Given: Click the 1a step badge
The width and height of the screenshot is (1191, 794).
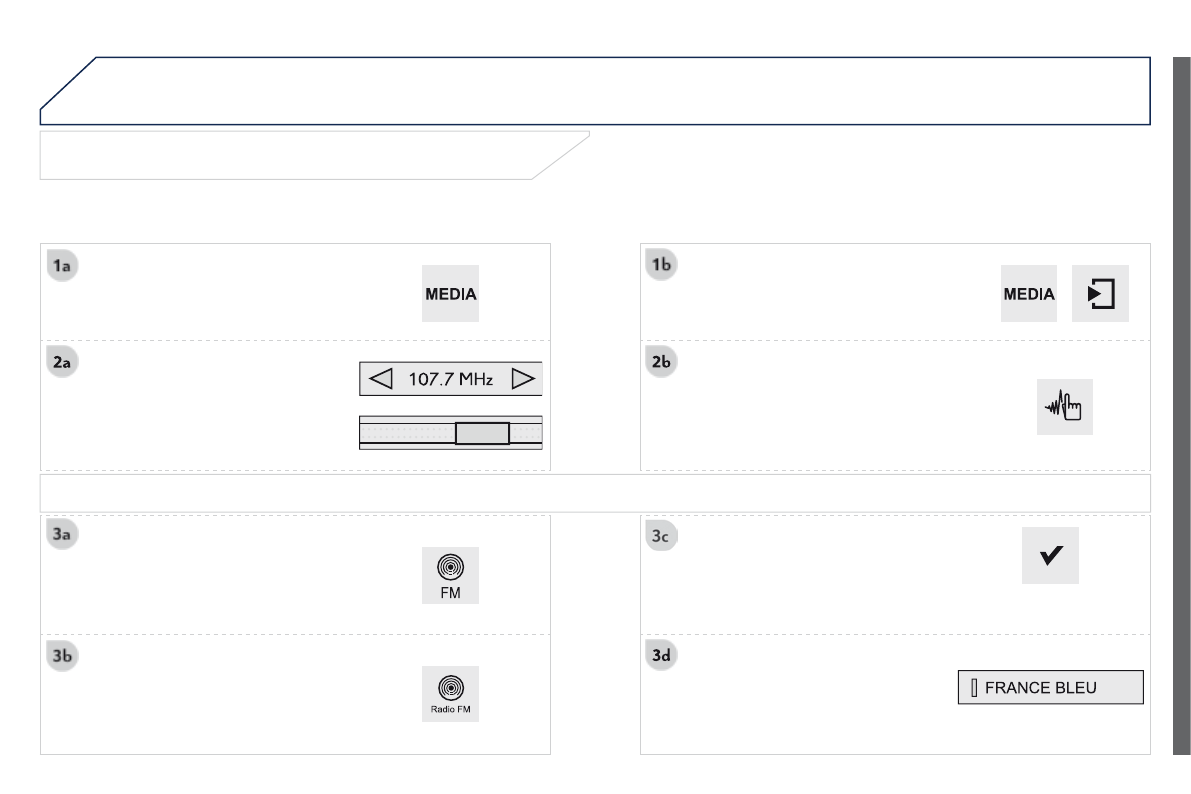Looking at the screenshot, I should [63, 265].
